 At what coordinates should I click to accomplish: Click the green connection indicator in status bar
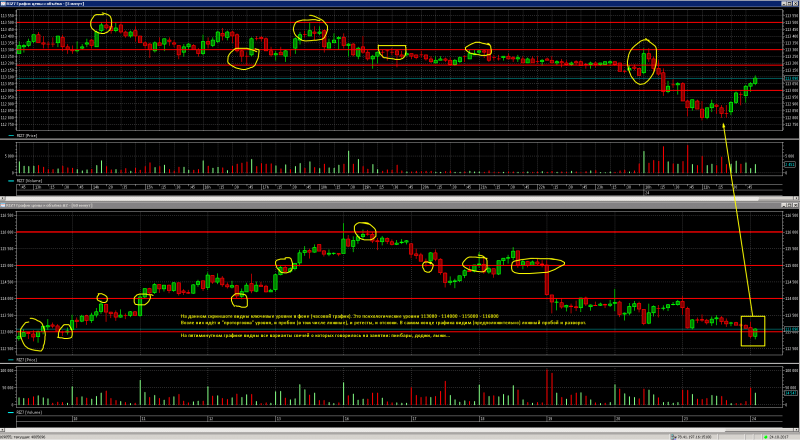(x=765, y=437)
